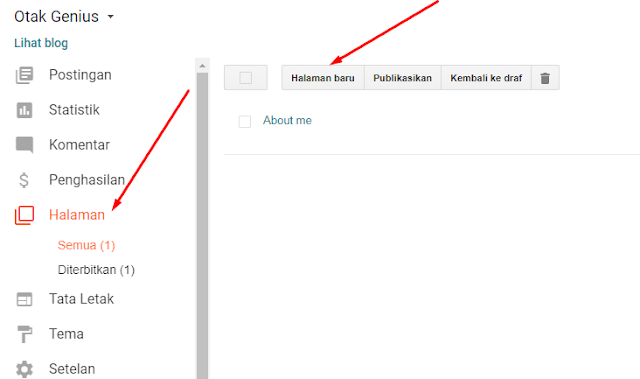Viewport: 640px width, 379px height.
Task: Open the Komentar menu item
Action: point(79,145)
